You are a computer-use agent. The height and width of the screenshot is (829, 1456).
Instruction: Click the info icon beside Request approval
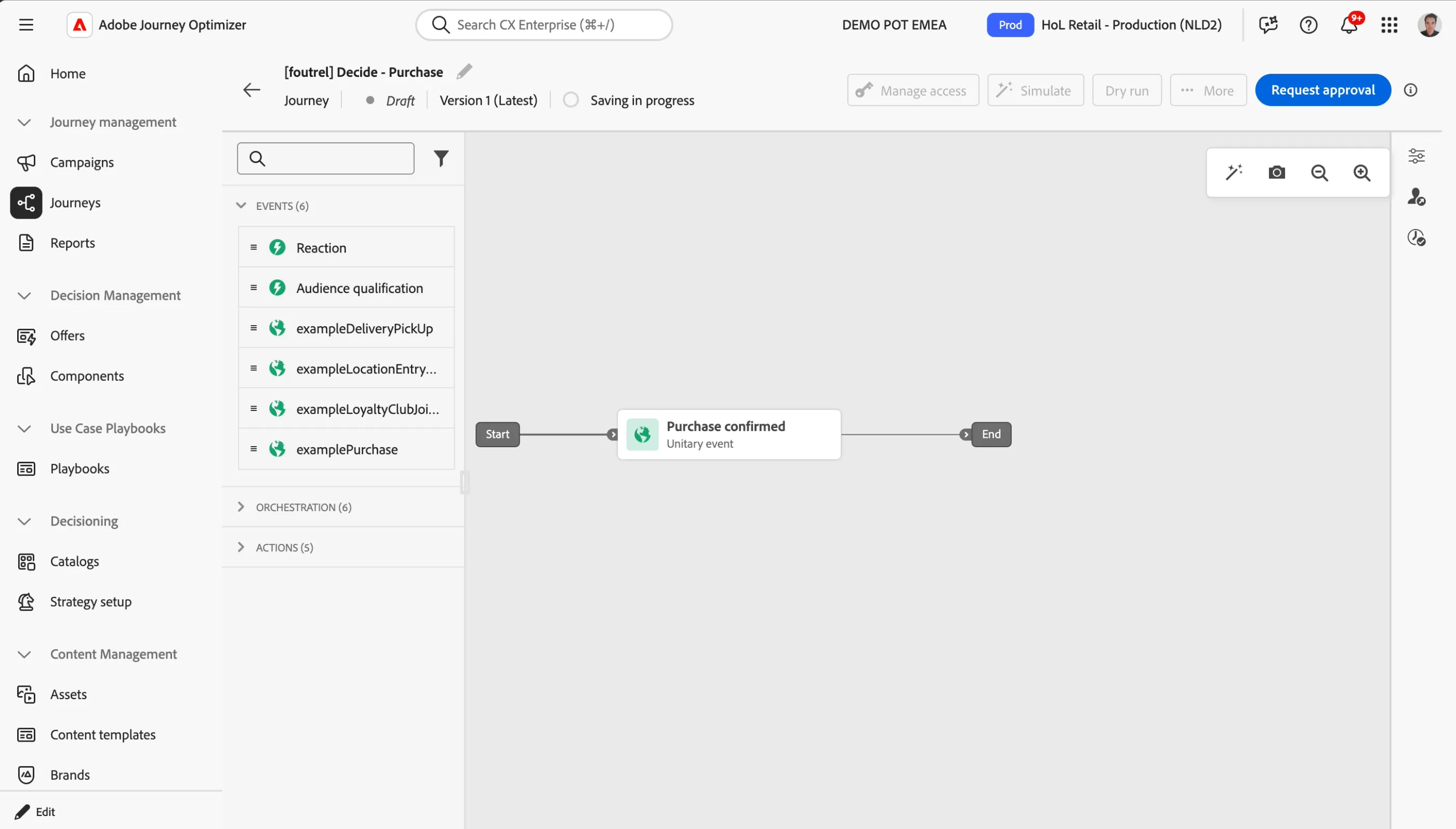click(x=1410, y=90)
